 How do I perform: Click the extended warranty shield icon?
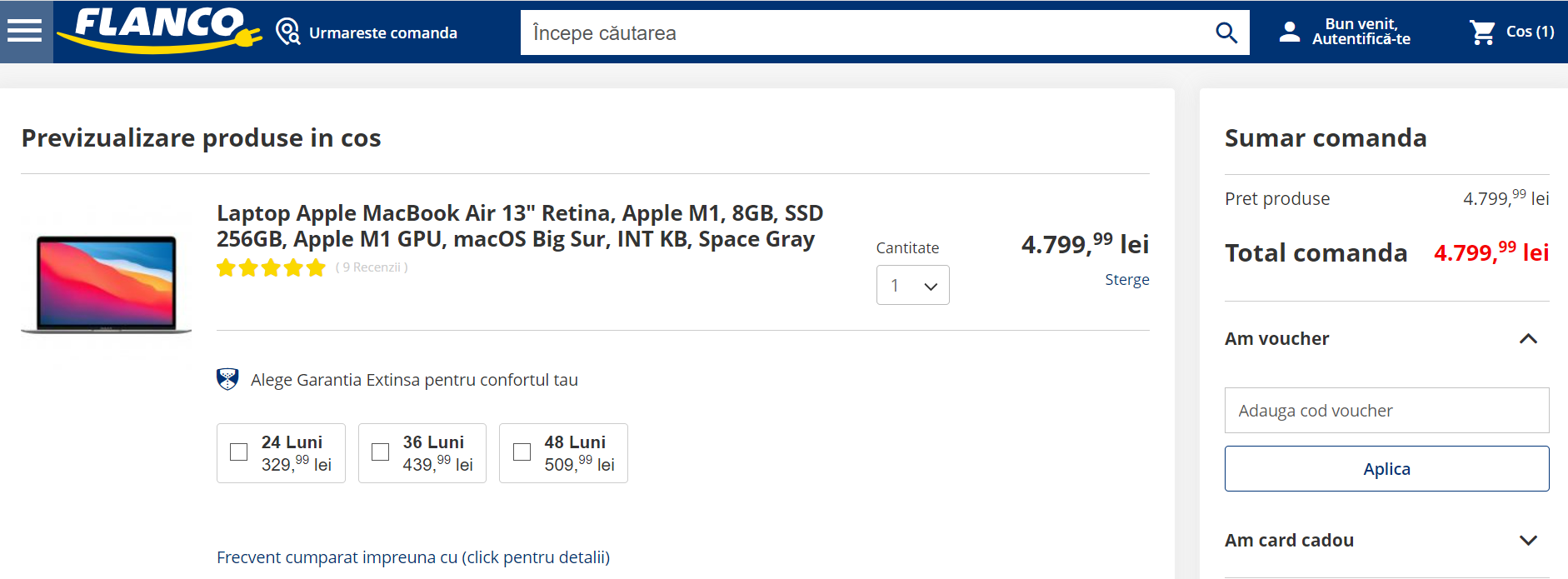click(227, 379)
